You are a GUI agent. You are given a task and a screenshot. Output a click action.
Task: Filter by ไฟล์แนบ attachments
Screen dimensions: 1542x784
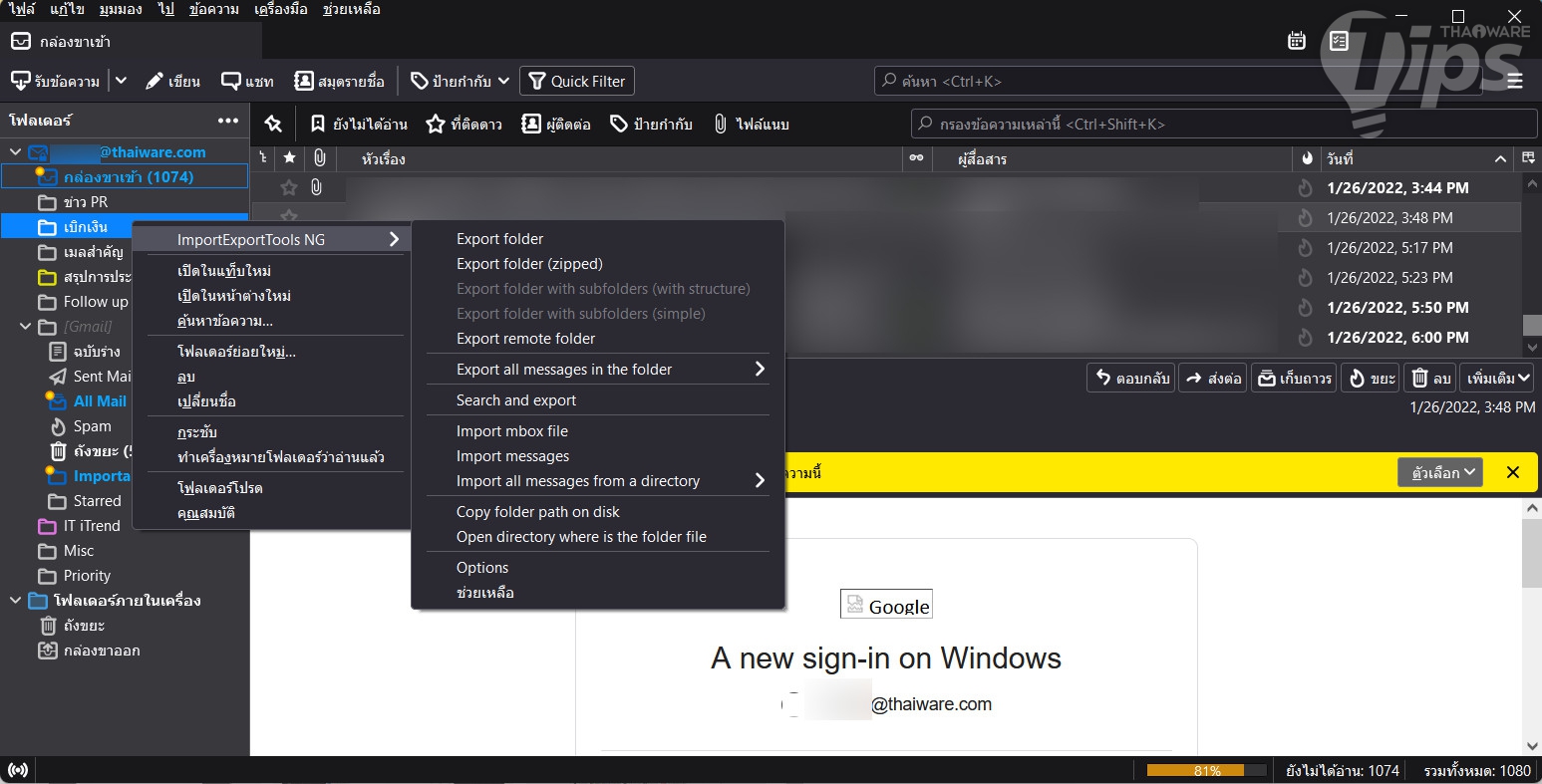pyautogui.click(x=752, y=124)
